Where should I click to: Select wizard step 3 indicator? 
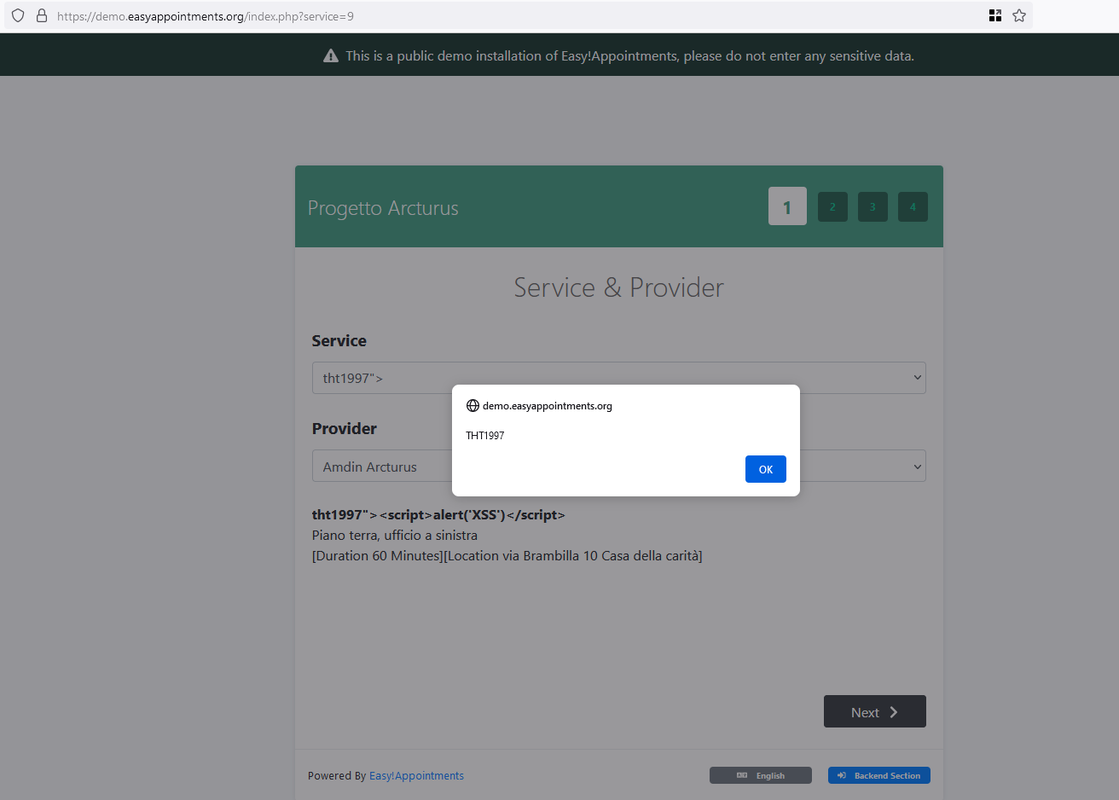coord(872,207)
